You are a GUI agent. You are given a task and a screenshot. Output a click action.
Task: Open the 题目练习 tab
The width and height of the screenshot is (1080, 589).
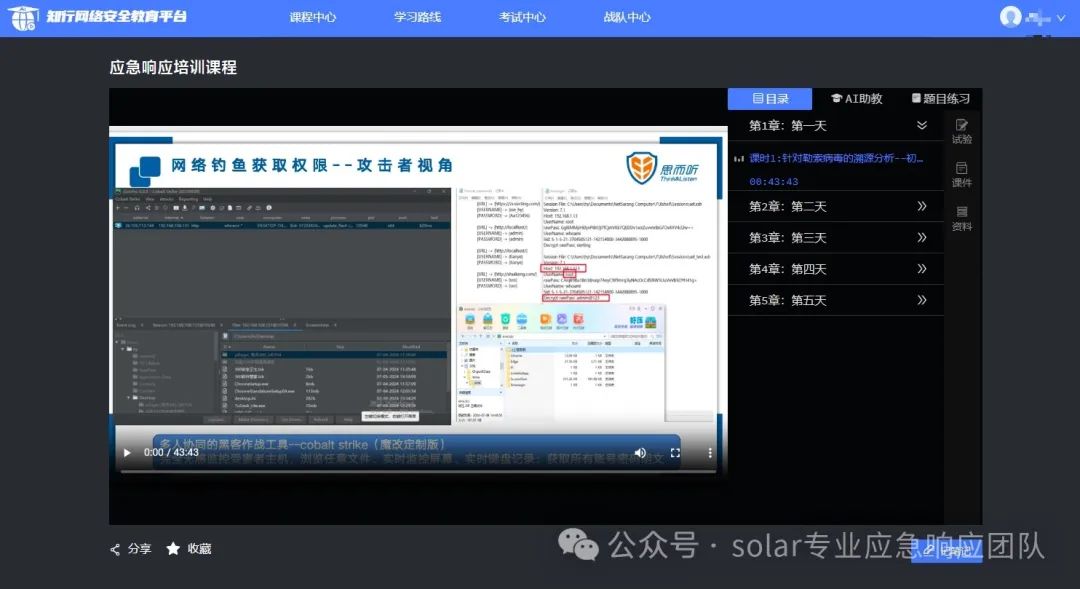point(940,99)
